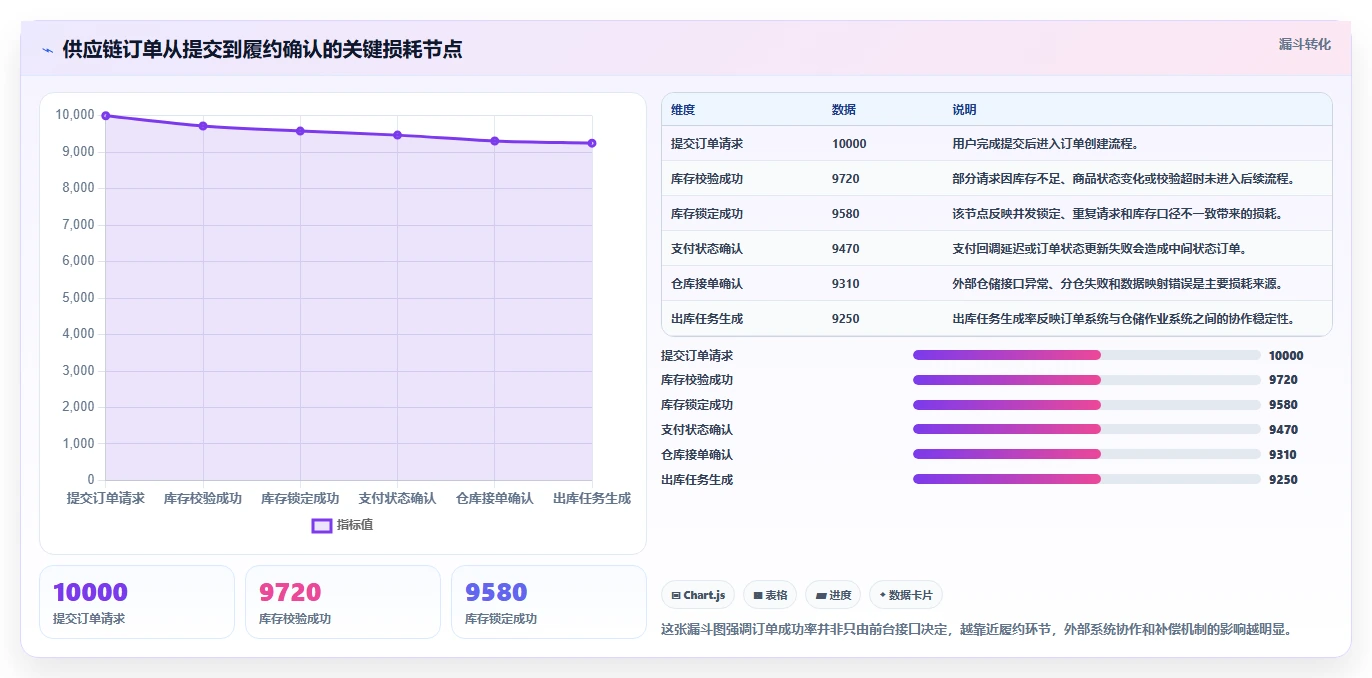This screenshot has width=1372, height=678.
Task: Click the 出库任务生成 x-axis label
Action: click(x=592, y=498)
